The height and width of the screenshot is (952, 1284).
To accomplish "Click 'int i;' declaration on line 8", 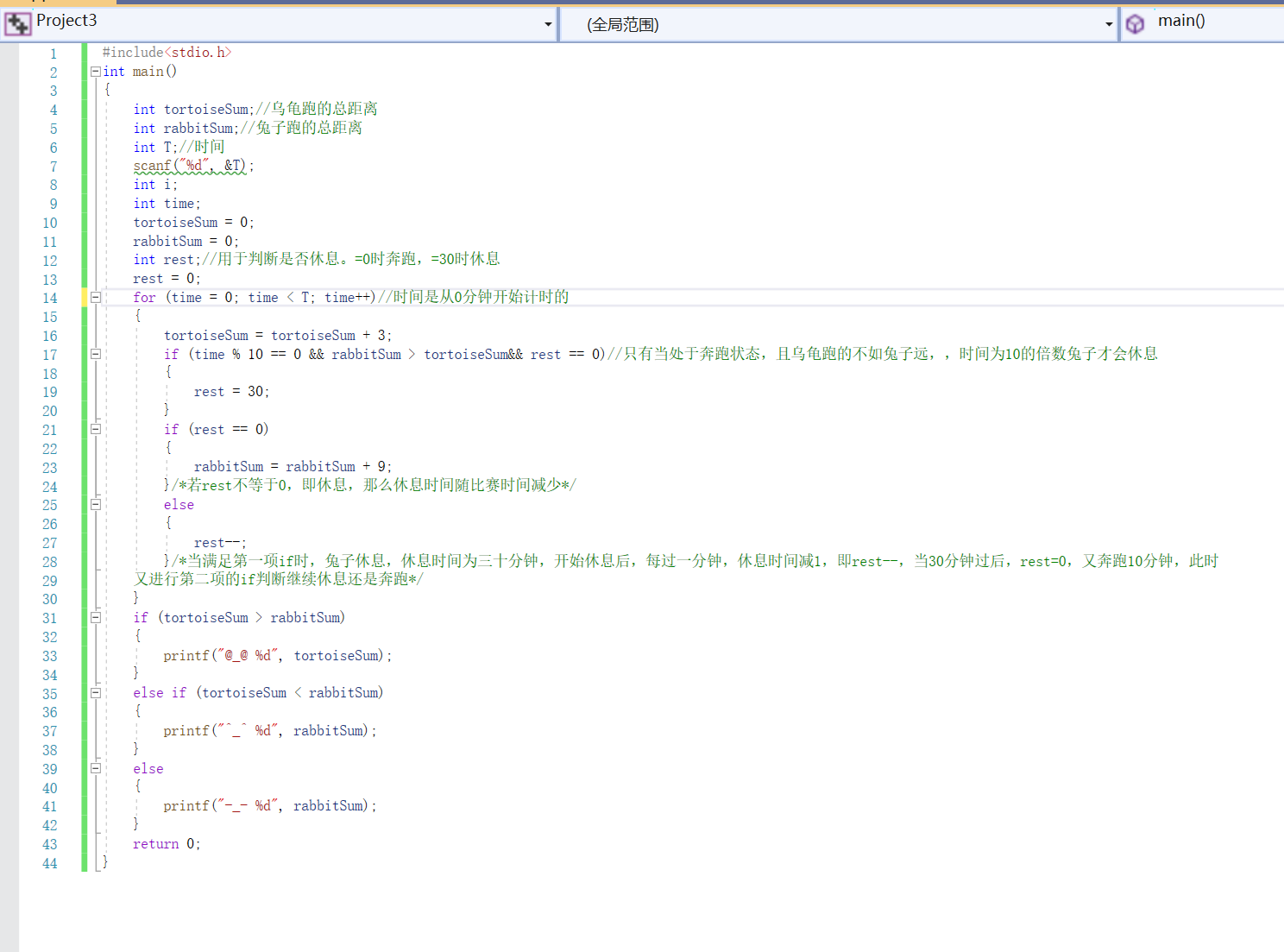I will 155,185.
